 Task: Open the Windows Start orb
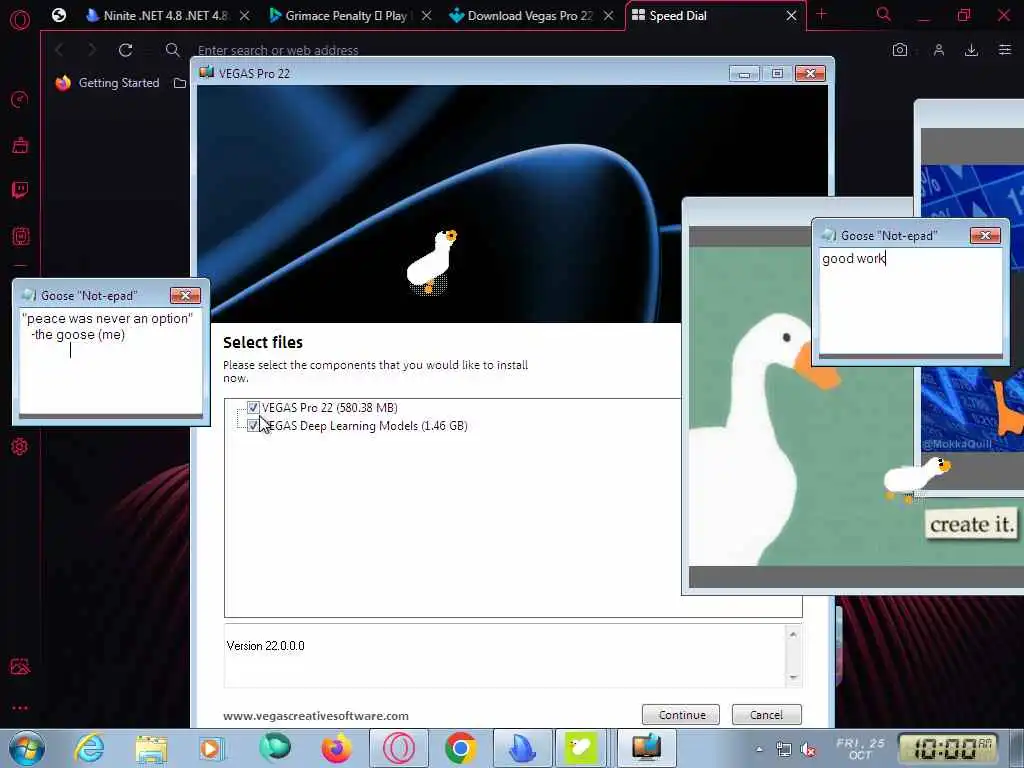tap(27, 748)
